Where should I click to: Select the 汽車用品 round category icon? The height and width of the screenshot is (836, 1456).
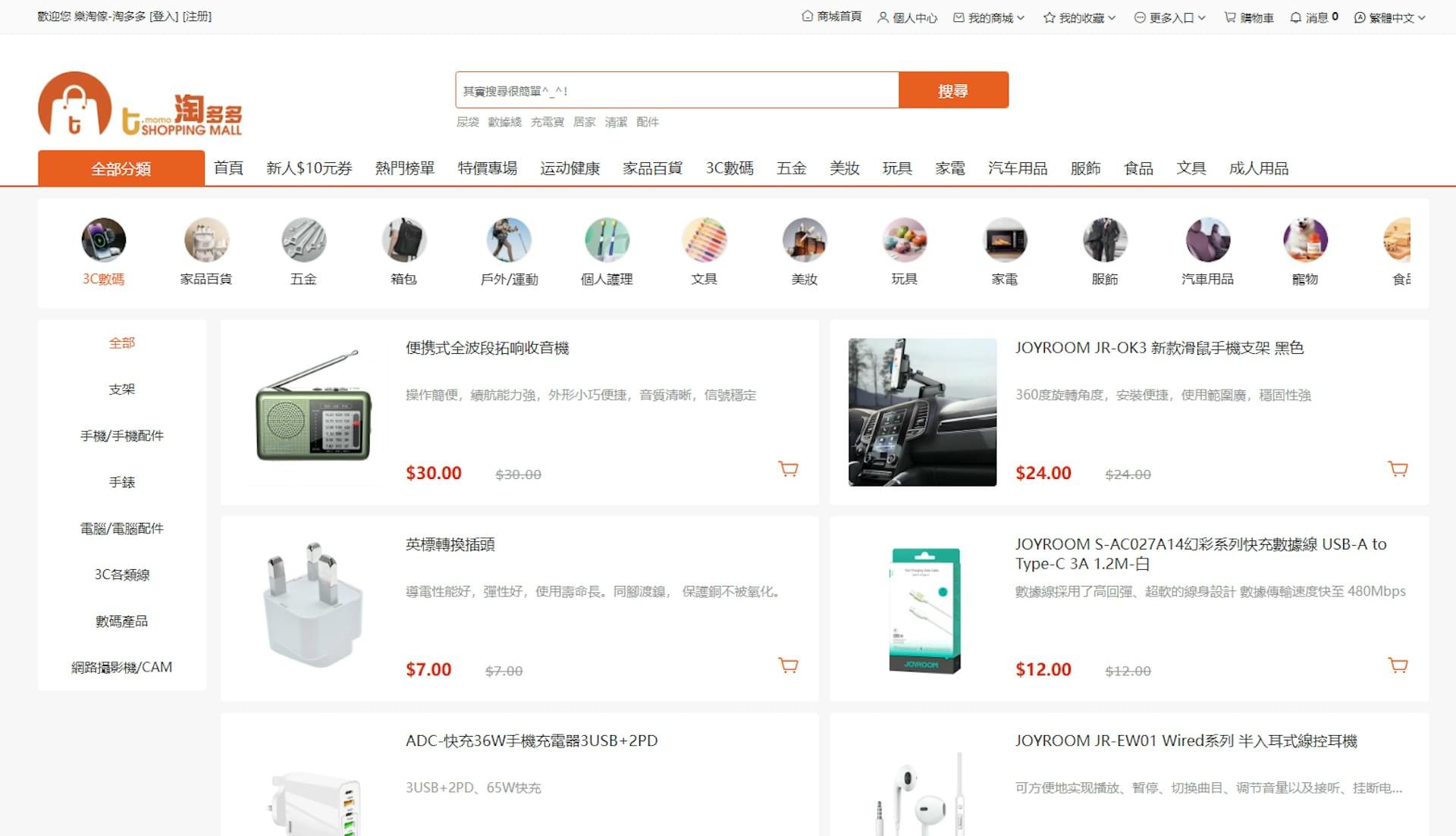point(1208,240)
